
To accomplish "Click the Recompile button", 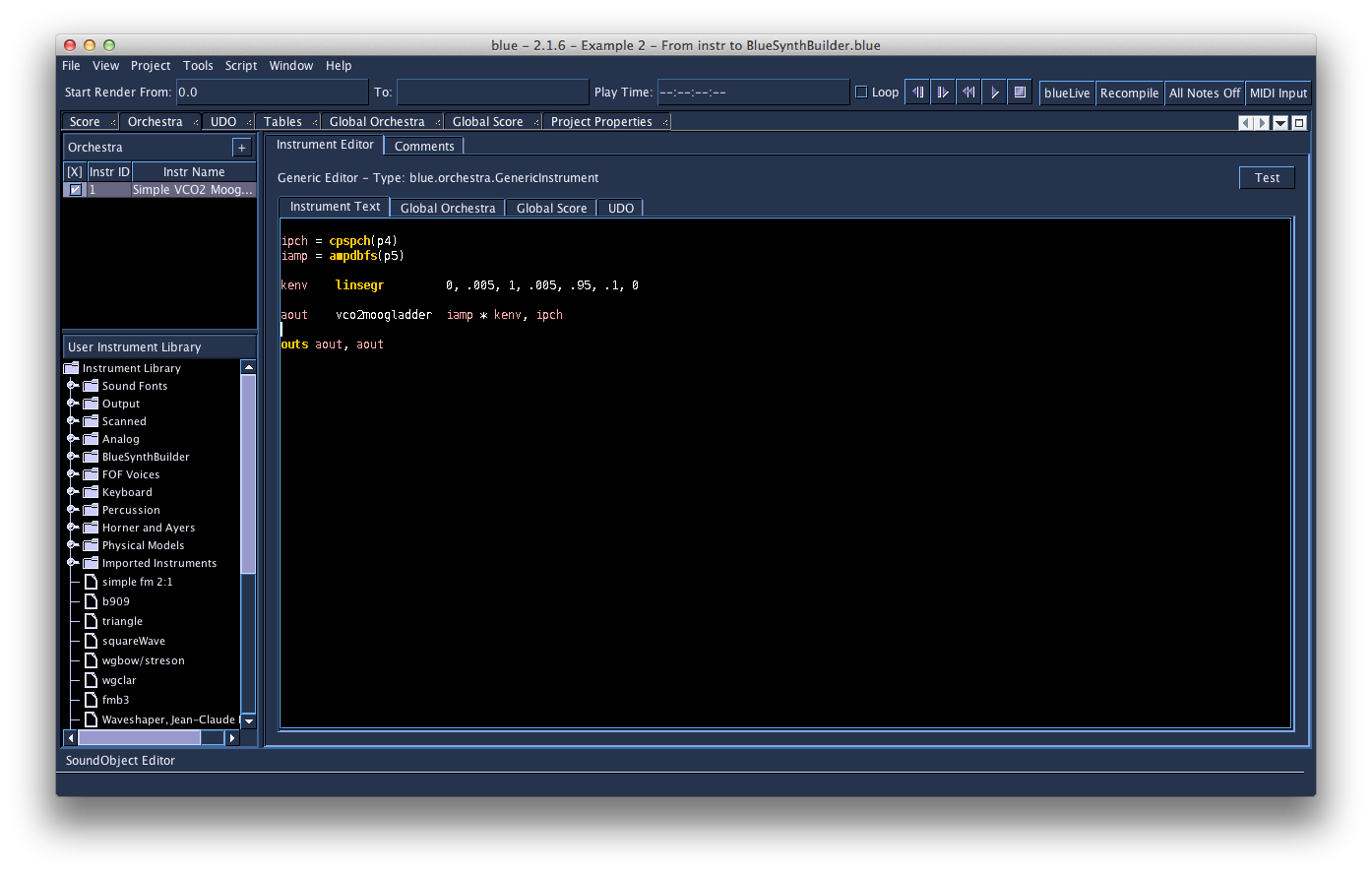I will click(x=1129, y=93).
